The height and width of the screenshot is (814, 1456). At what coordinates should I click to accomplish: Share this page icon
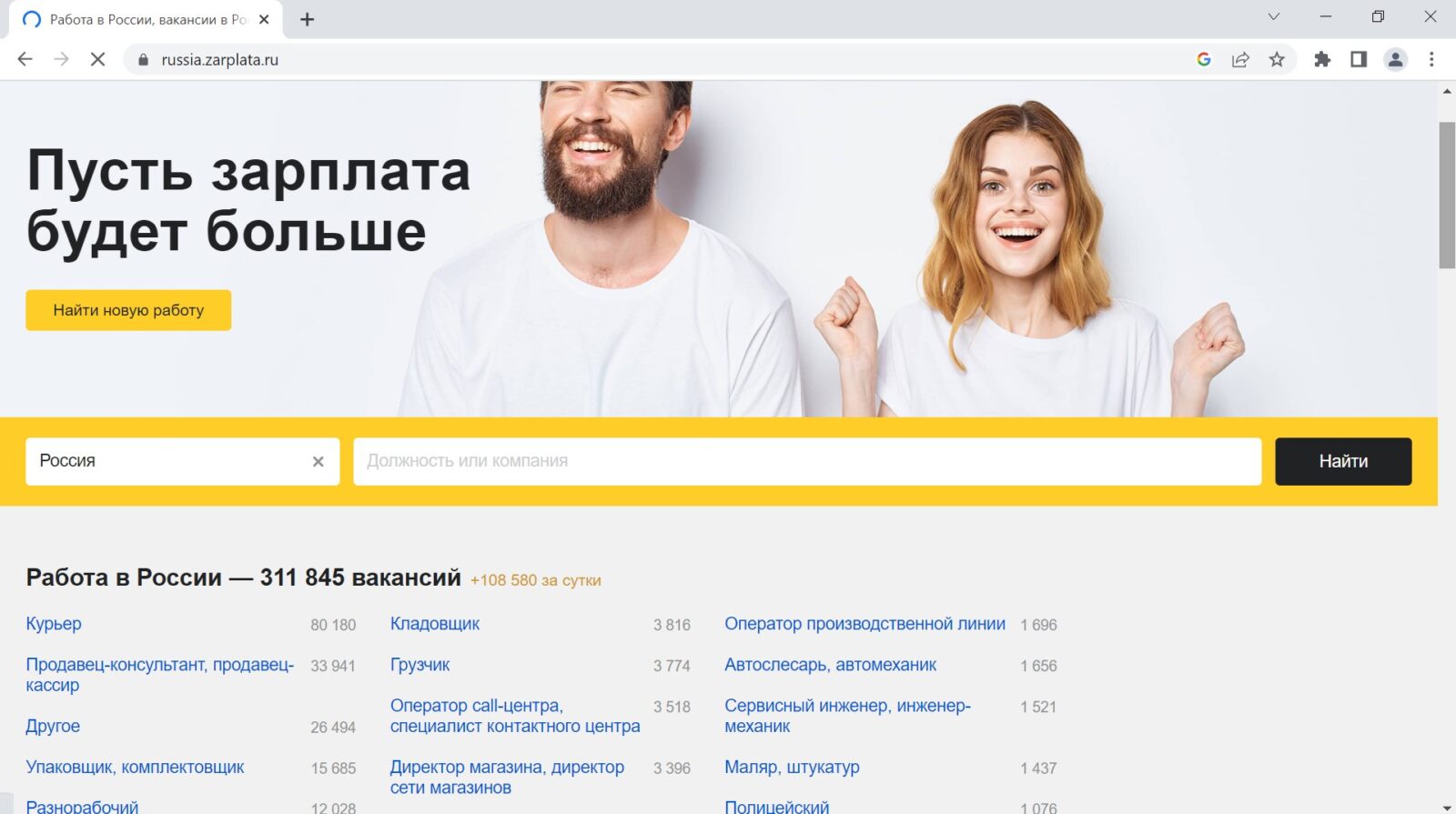click(1240, 59)
